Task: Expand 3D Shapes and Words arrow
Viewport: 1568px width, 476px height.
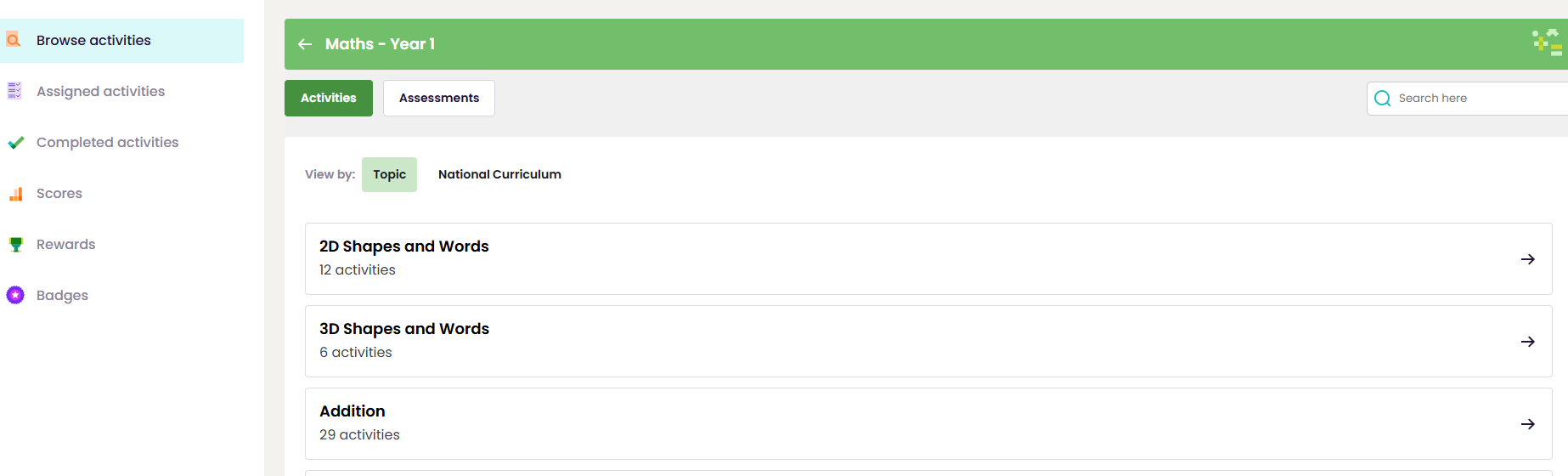Action: [x=1527, y=342]
